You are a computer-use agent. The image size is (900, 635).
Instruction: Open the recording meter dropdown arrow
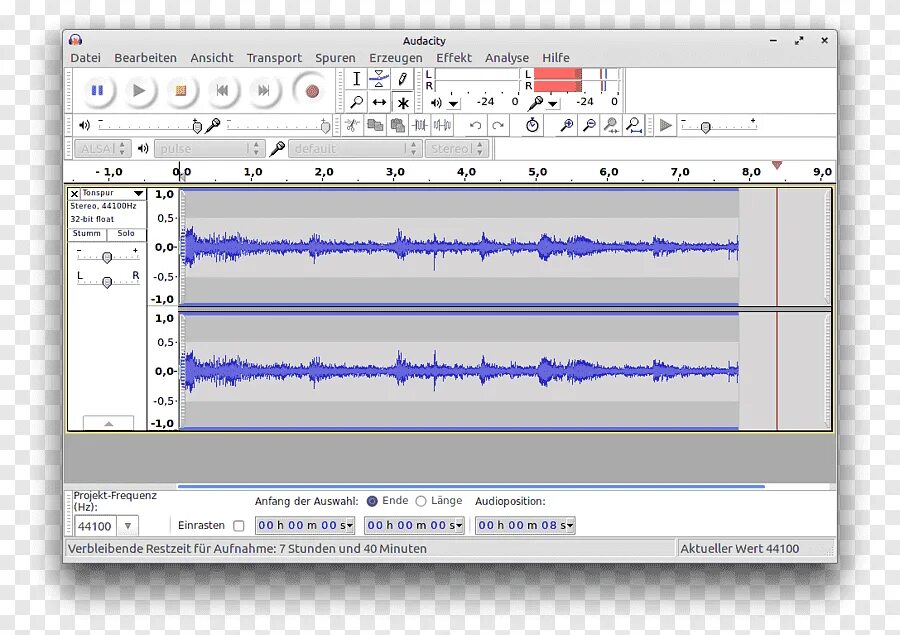552,104
